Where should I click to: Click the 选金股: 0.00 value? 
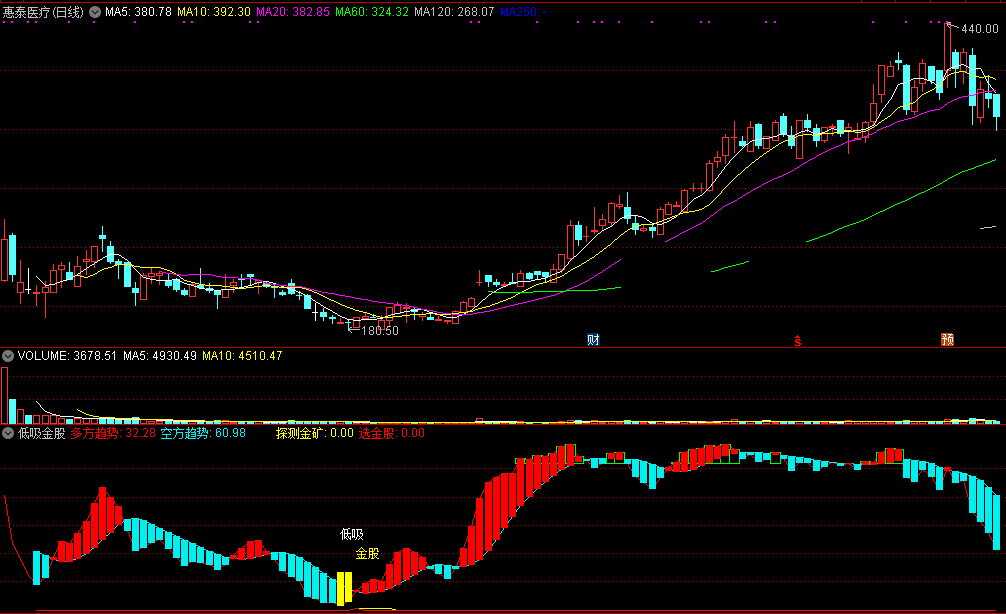point(391,433)
